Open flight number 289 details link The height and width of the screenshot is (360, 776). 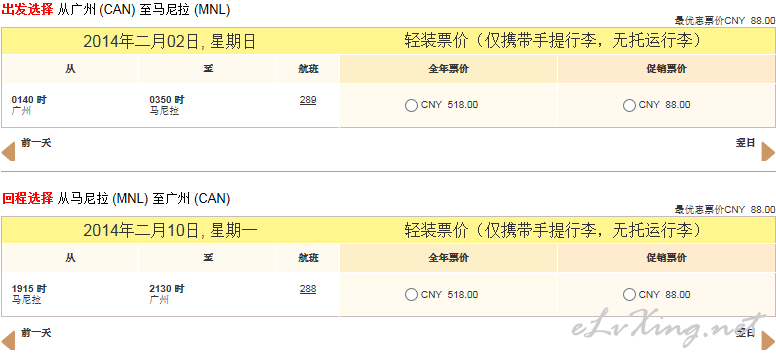pyautogui.click(x=308, y=100)
